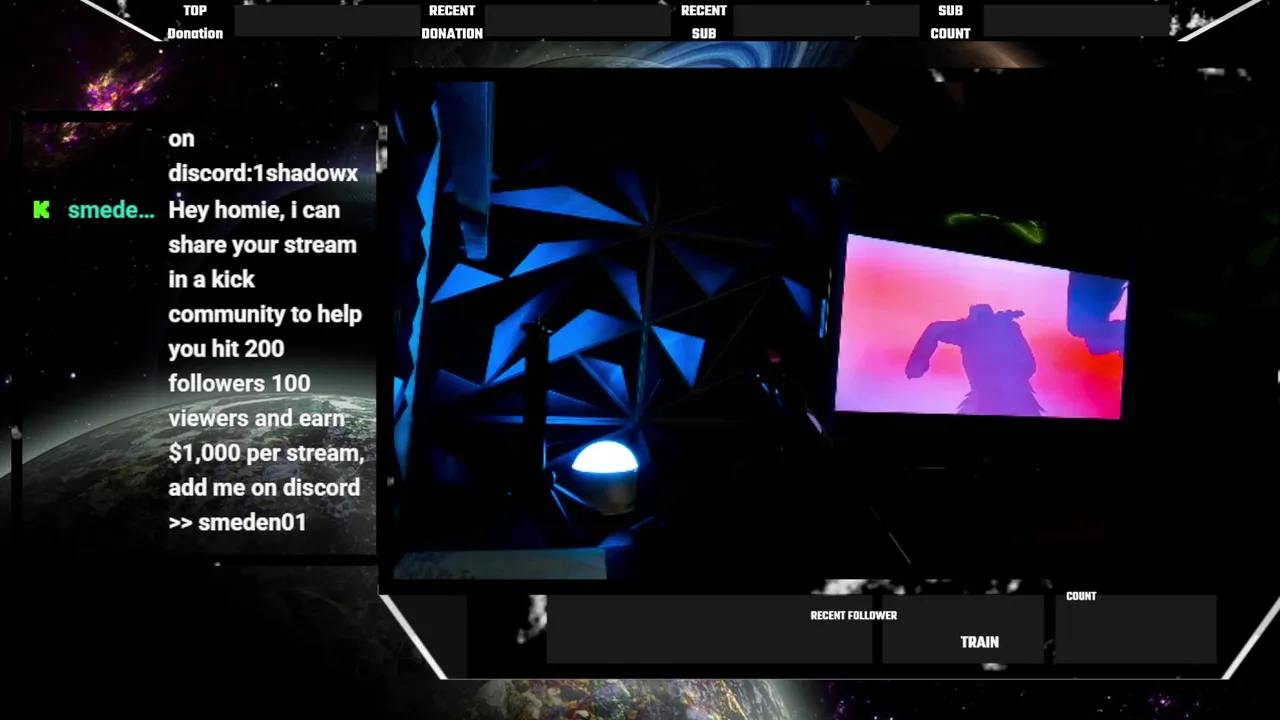Screen dimensions: 1280x720
Task: Click the pink screen in the webcam feed
Action: coord(980,327)
